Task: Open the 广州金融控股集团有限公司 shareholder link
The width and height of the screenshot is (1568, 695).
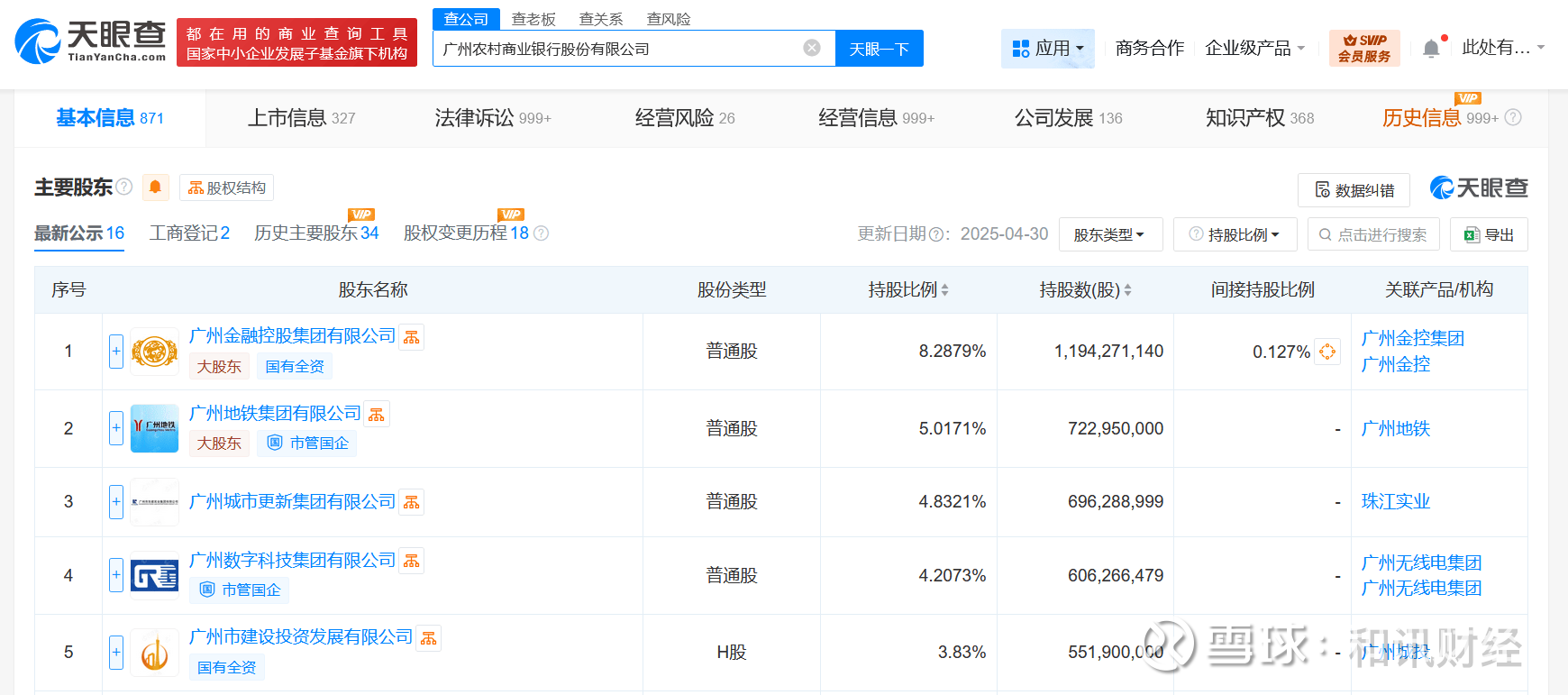Action: [292, 336]
